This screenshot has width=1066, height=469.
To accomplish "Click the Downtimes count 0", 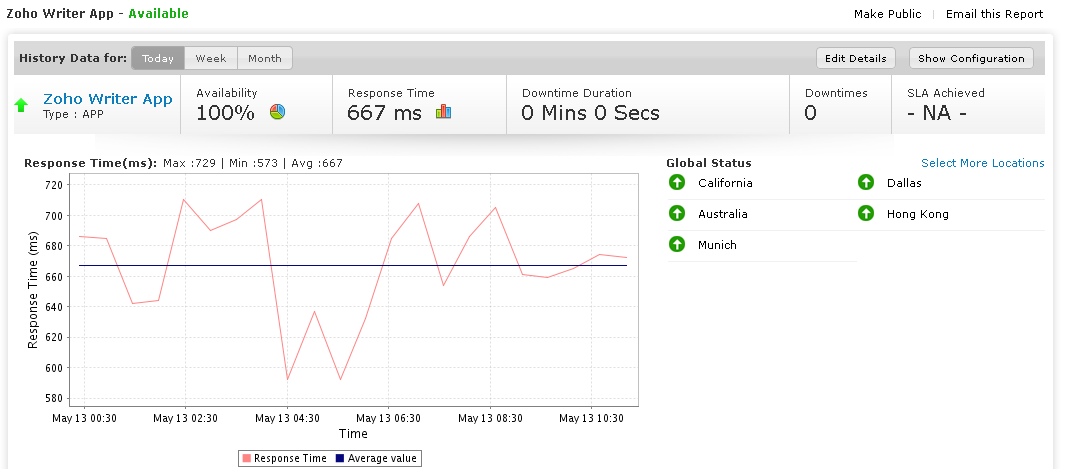I will click(810, 113).
